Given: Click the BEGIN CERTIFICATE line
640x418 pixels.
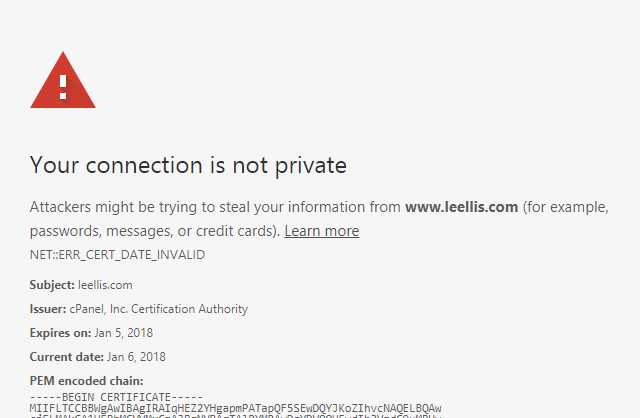Looking at the screenshot, I should point(116,397).
